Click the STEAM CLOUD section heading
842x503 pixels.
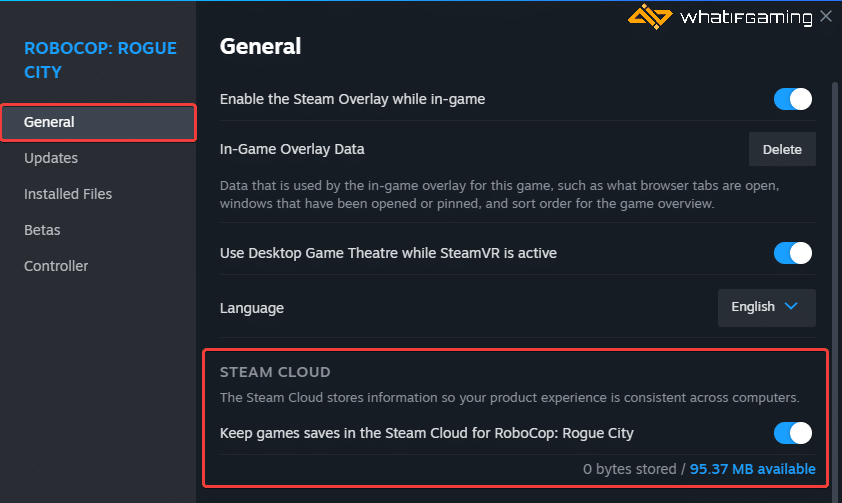point(275,372)
